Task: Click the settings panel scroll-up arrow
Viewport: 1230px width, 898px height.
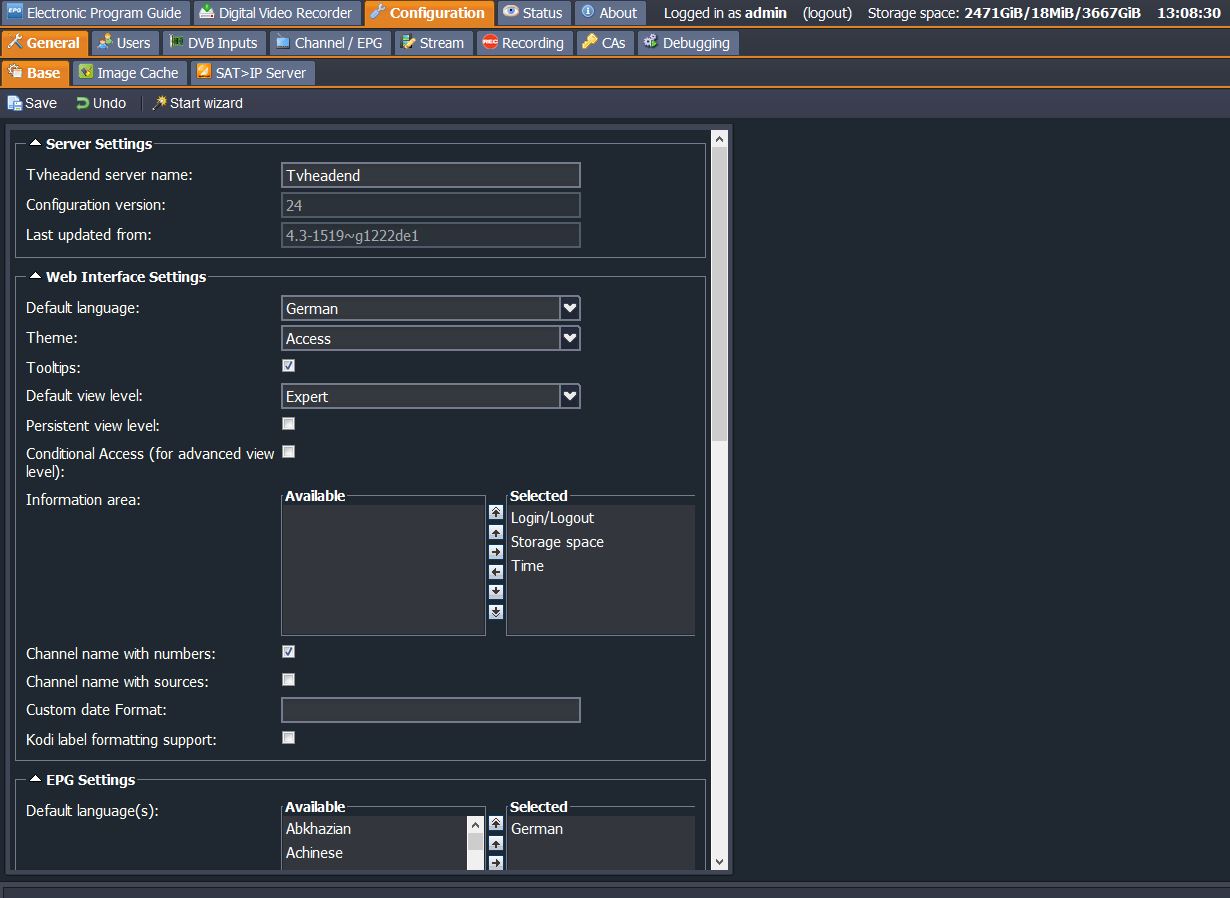Action: click(719, 139)
